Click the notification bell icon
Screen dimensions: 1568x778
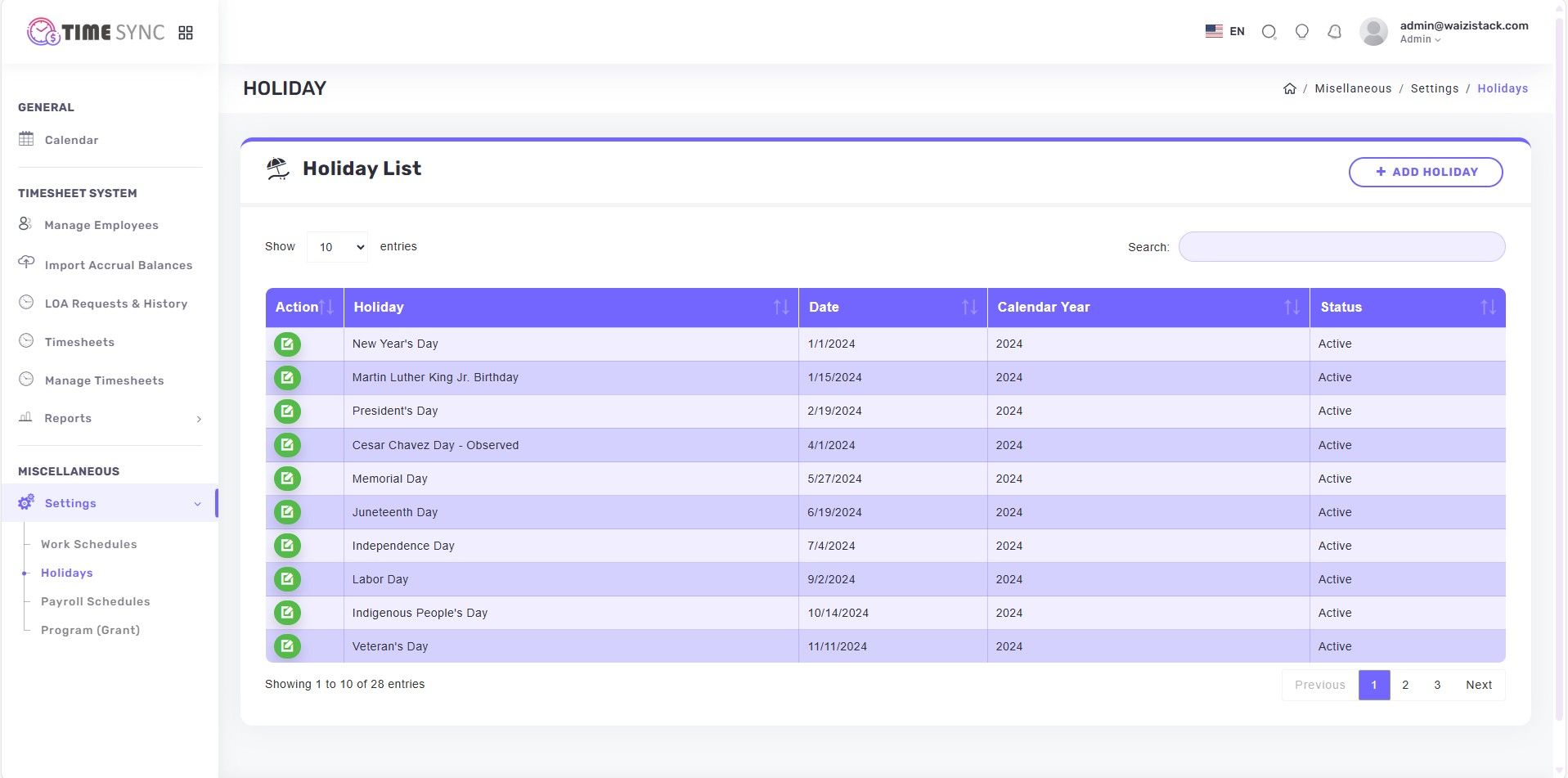(x=1334, y=32)
